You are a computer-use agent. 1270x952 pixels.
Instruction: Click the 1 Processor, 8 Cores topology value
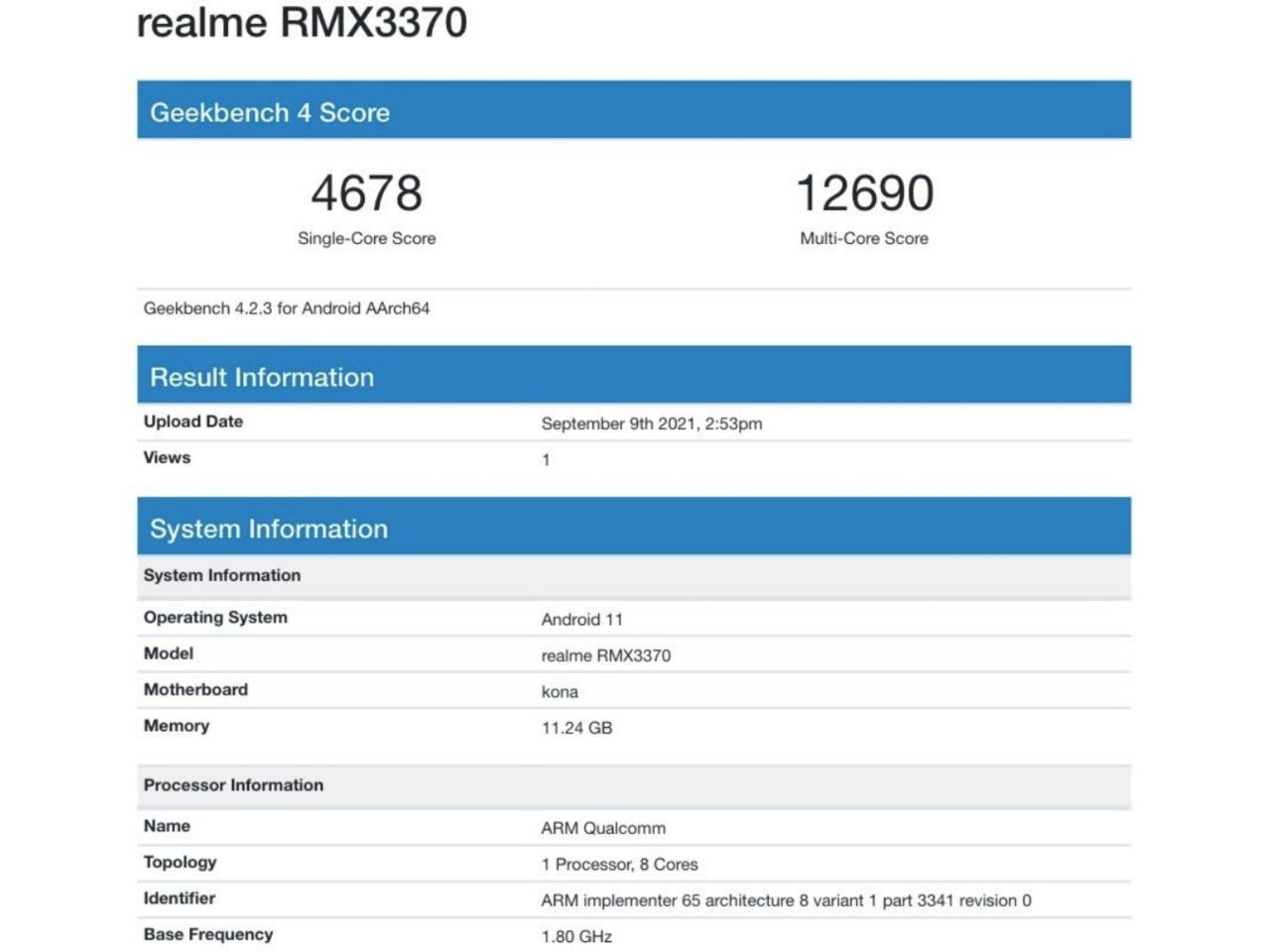point(619,864)
